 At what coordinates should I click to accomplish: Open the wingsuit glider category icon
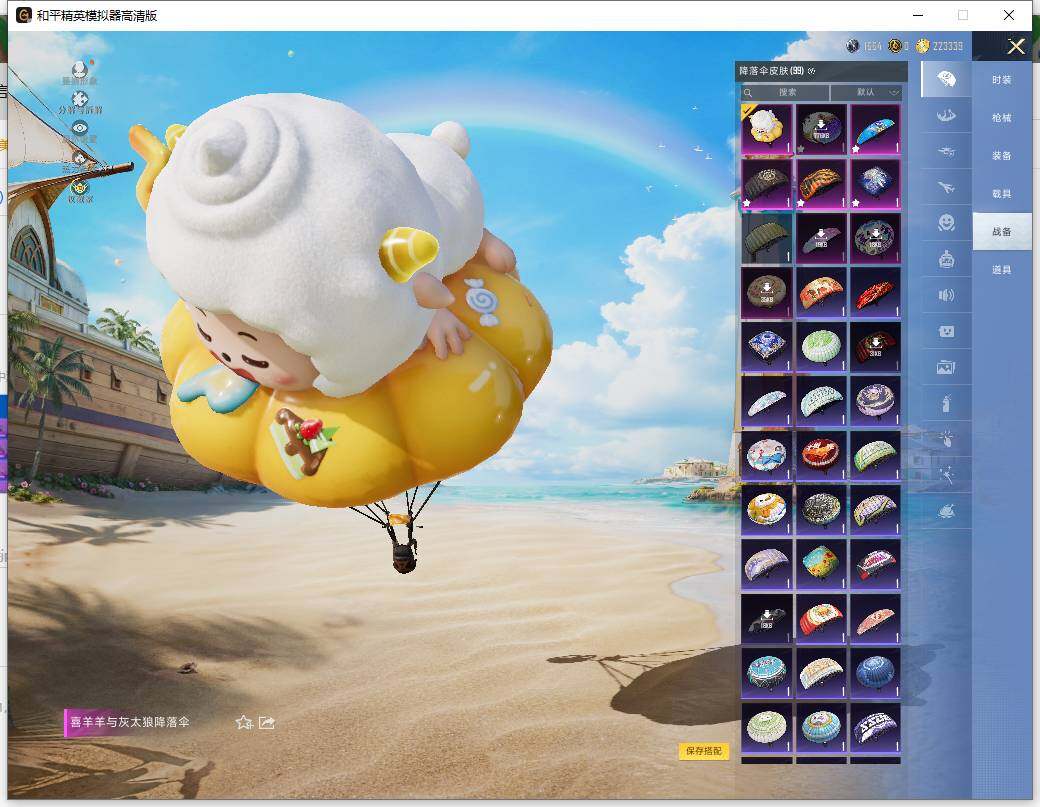click(x=946, y=116)
